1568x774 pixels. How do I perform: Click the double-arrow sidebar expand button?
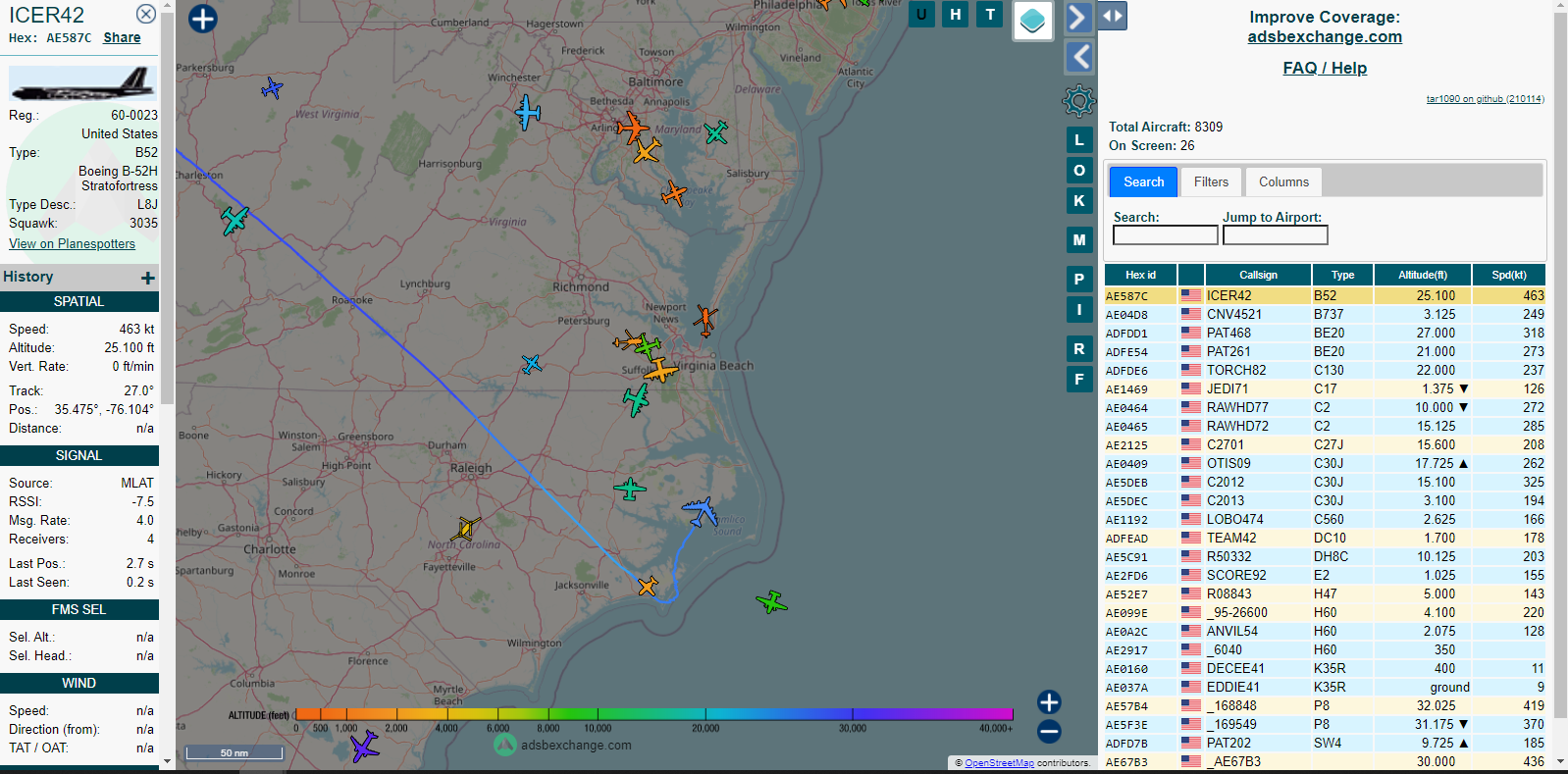click(1112, 16)
